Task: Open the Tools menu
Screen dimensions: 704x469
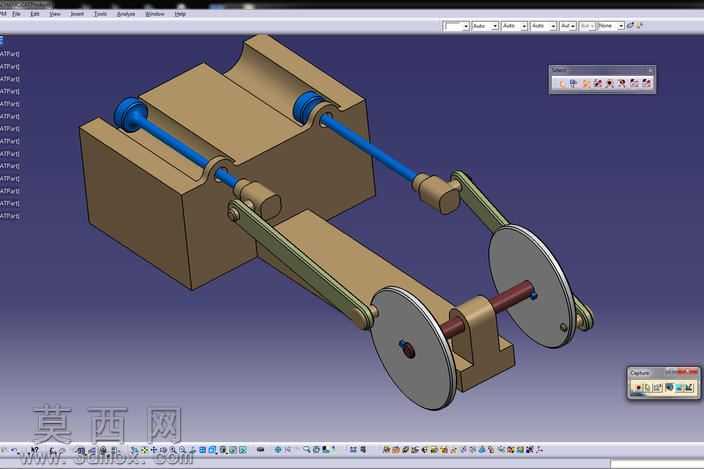Action: 100,14
